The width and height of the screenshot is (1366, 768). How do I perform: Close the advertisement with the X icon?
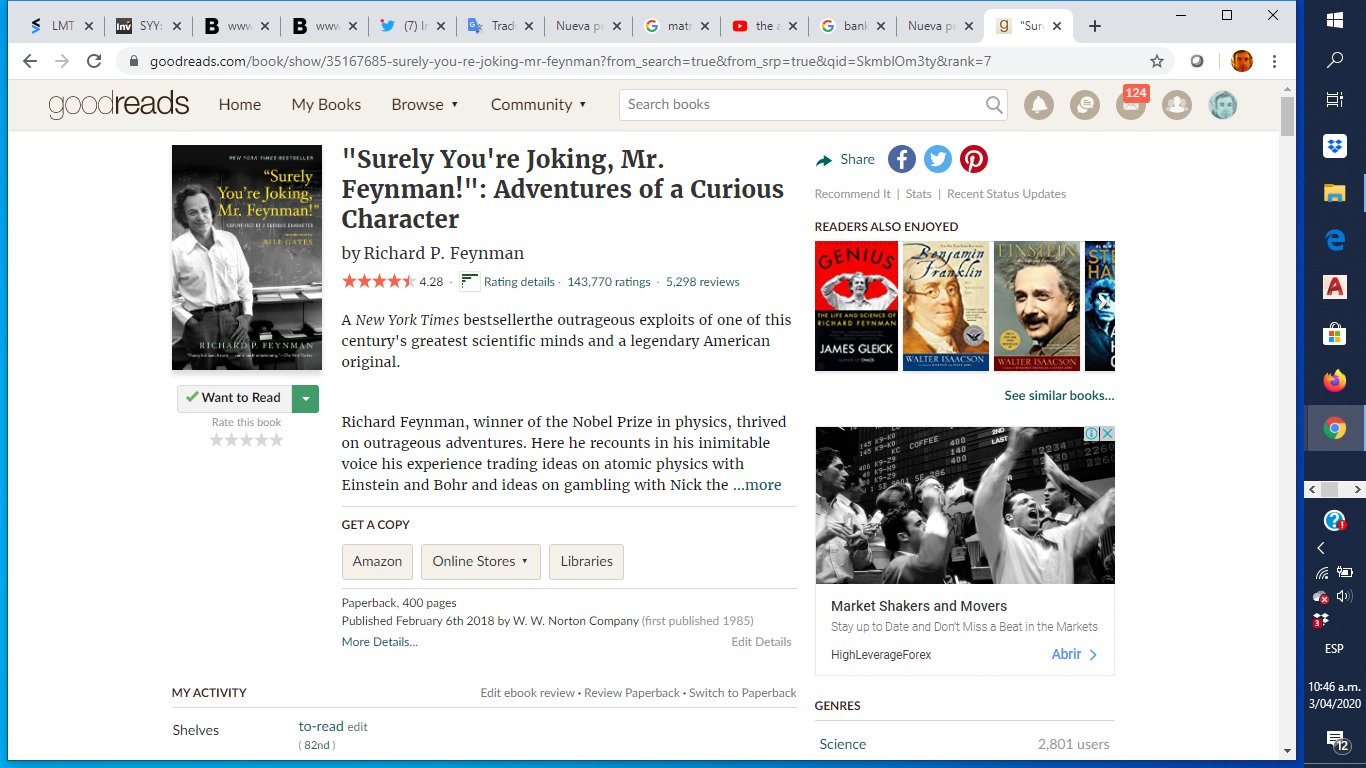[1107, 434]
